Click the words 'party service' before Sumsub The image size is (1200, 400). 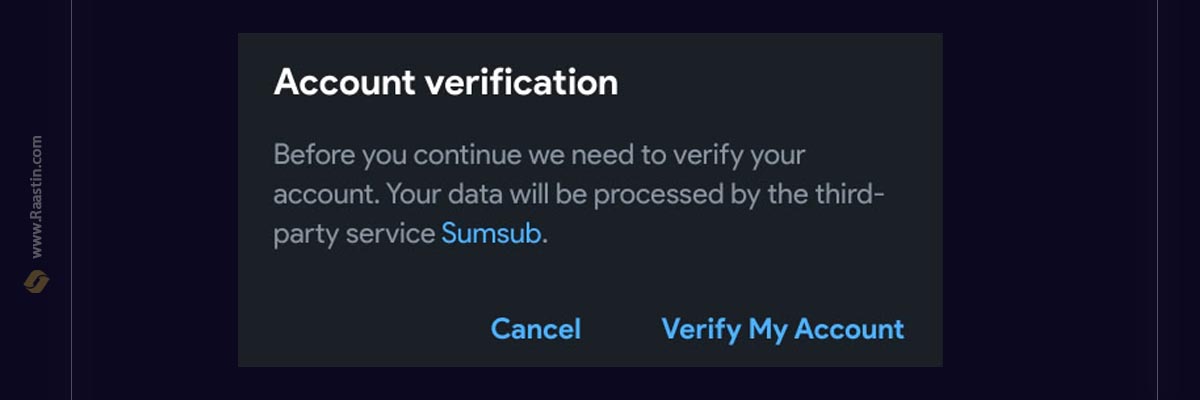(x=354, y=236)
